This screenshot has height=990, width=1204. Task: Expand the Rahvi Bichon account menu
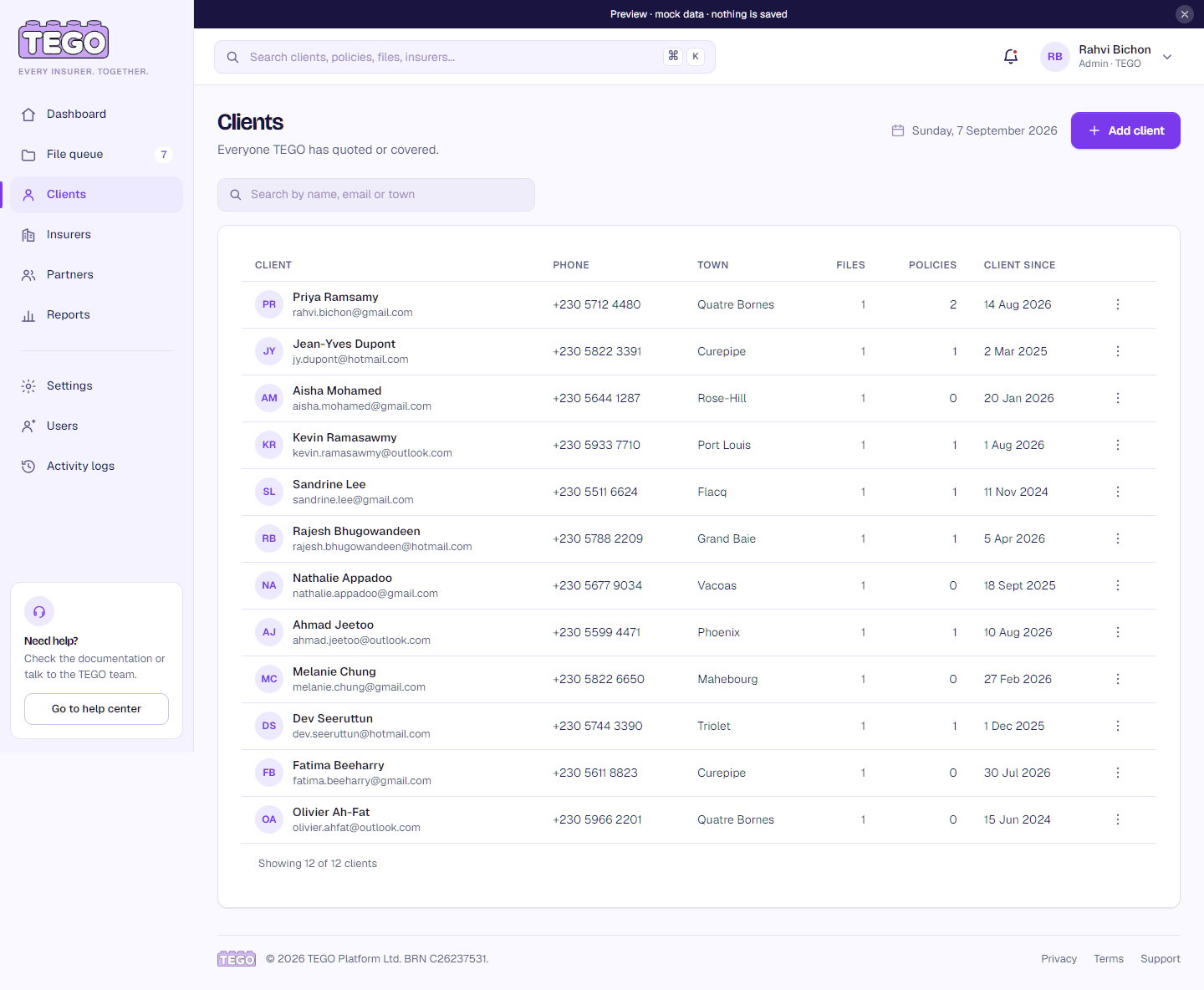[1167, 57]
